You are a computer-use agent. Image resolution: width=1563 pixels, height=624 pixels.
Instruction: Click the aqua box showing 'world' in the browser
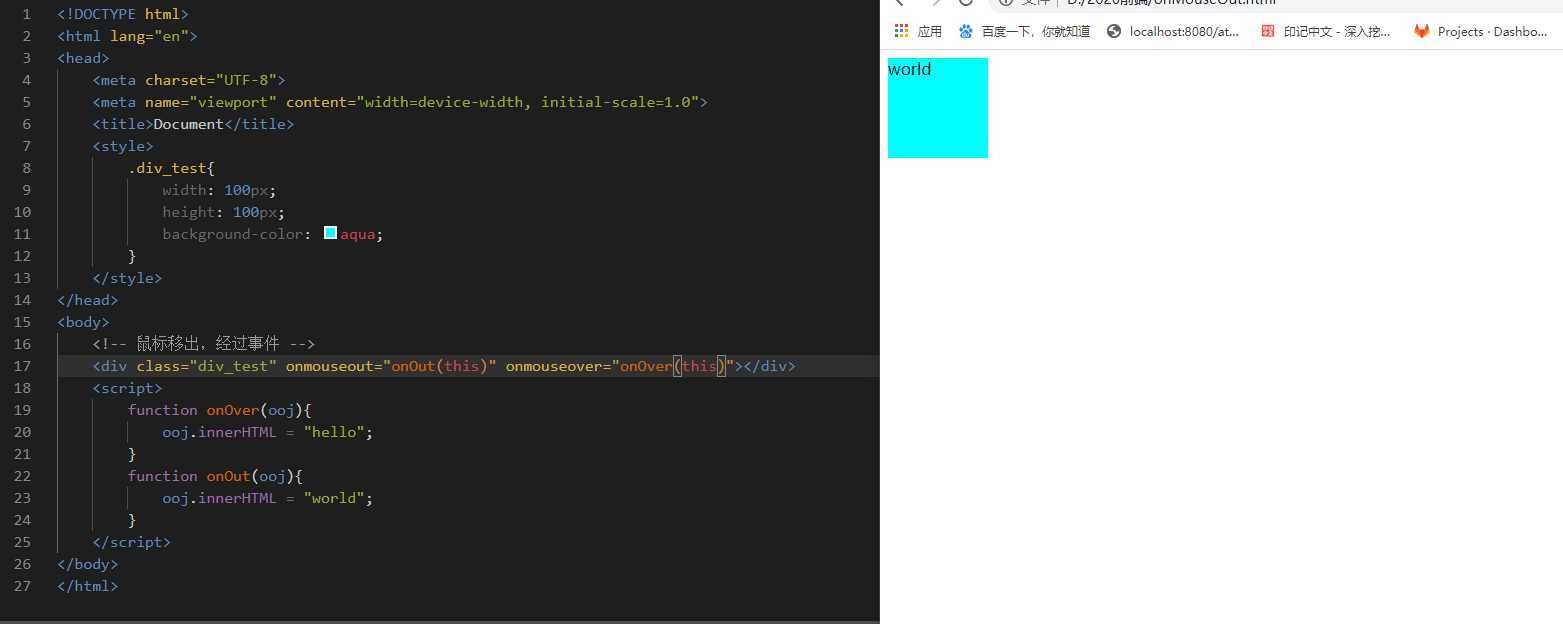[938, 108]
